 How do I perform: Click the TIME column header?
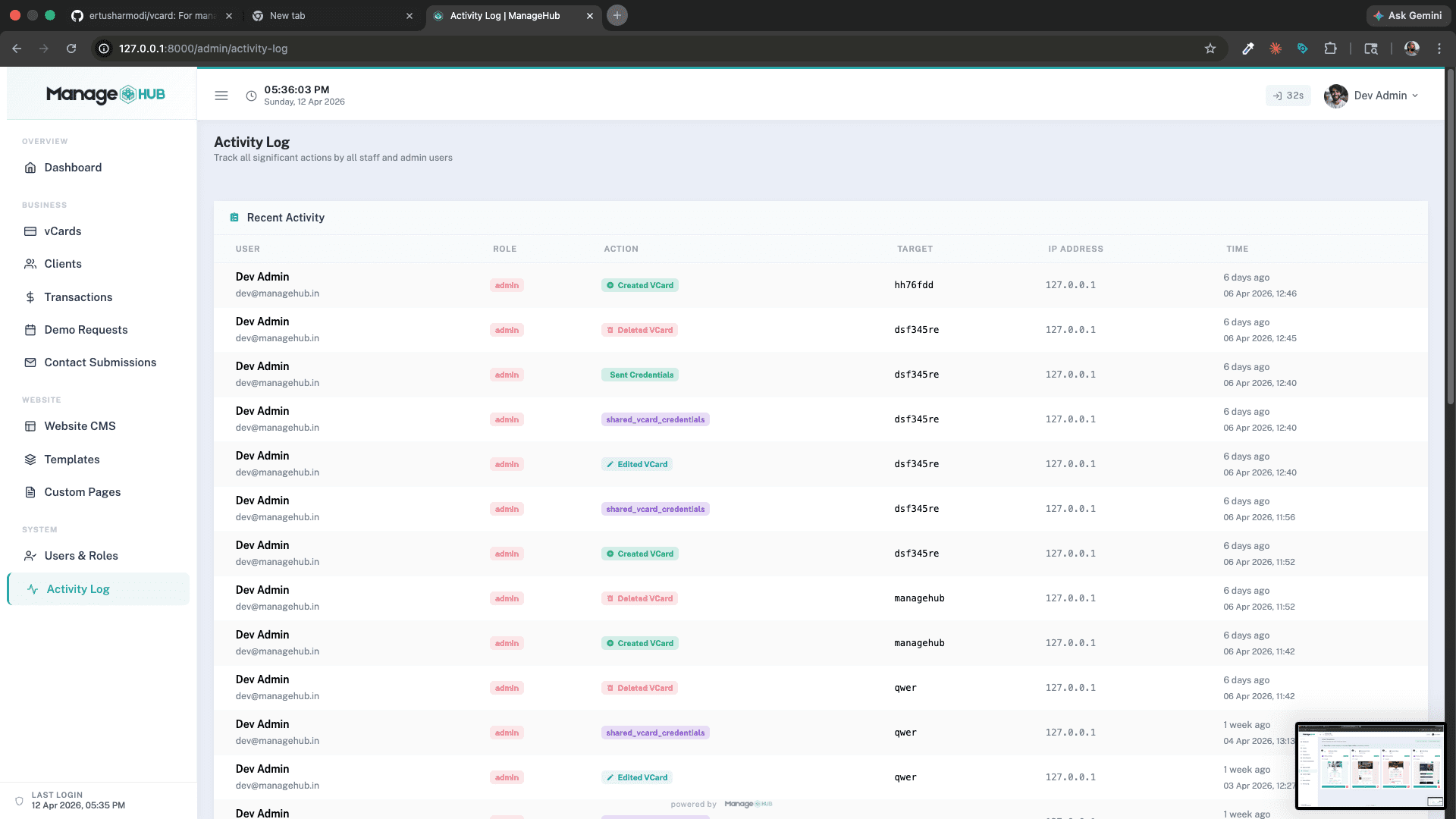(x=1238, y=249)
